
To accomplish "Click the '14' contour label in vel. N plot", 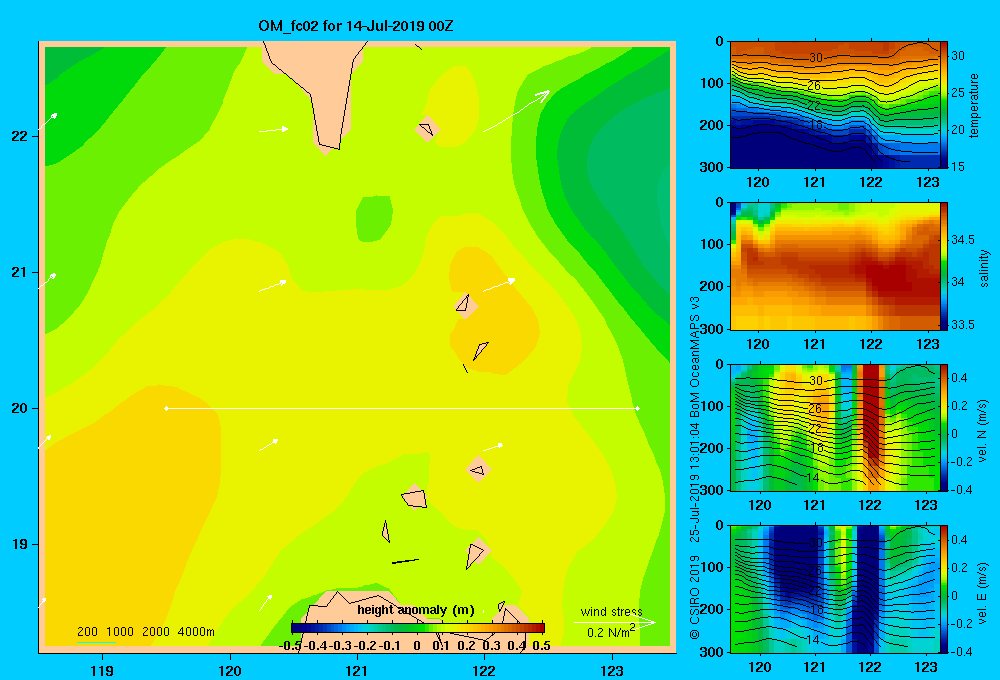I will pyautogui.click(x=812, y=477).
